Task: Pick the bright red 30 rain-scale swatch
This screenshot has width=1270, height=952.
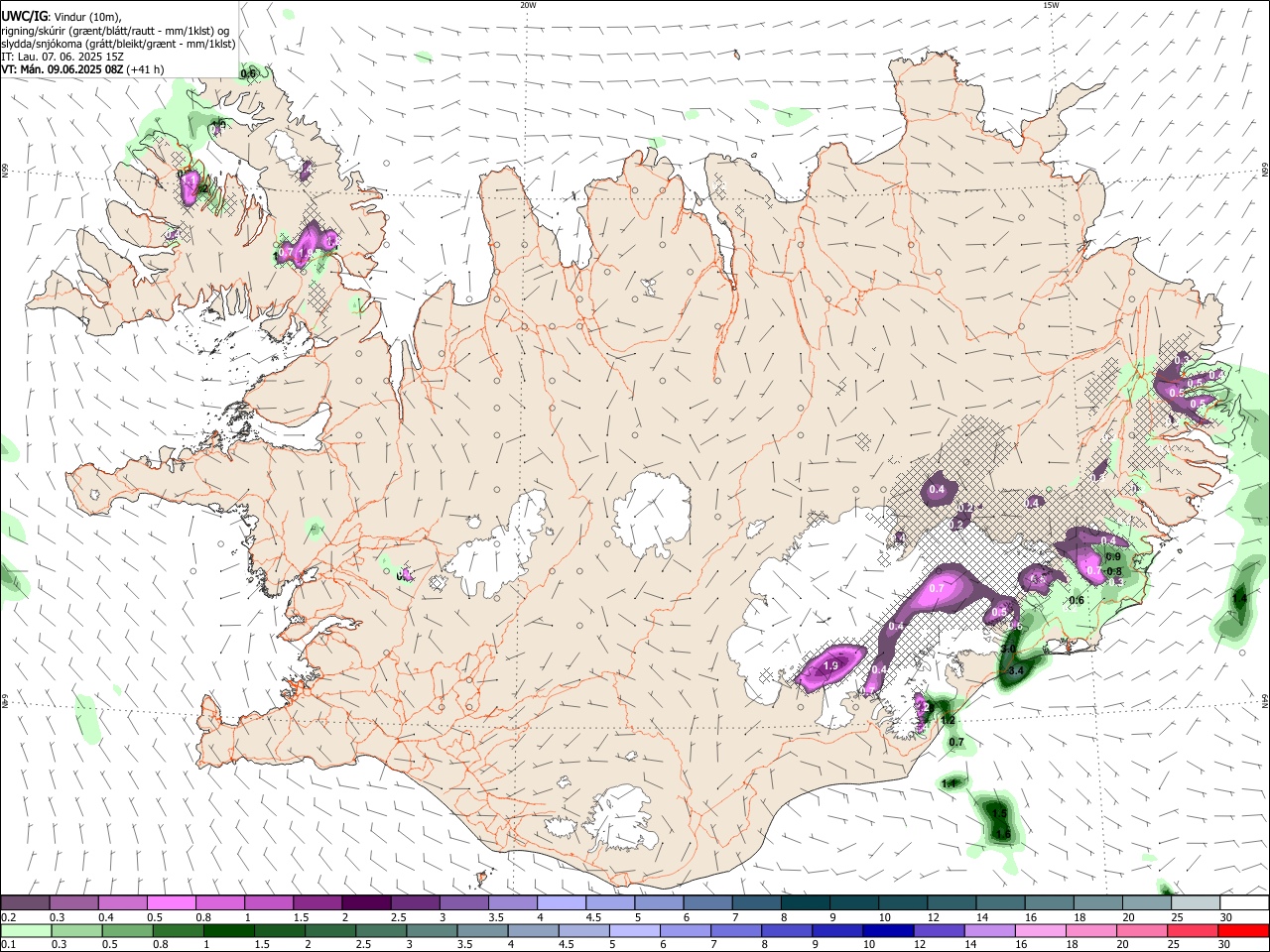Action: (1242, 930)
